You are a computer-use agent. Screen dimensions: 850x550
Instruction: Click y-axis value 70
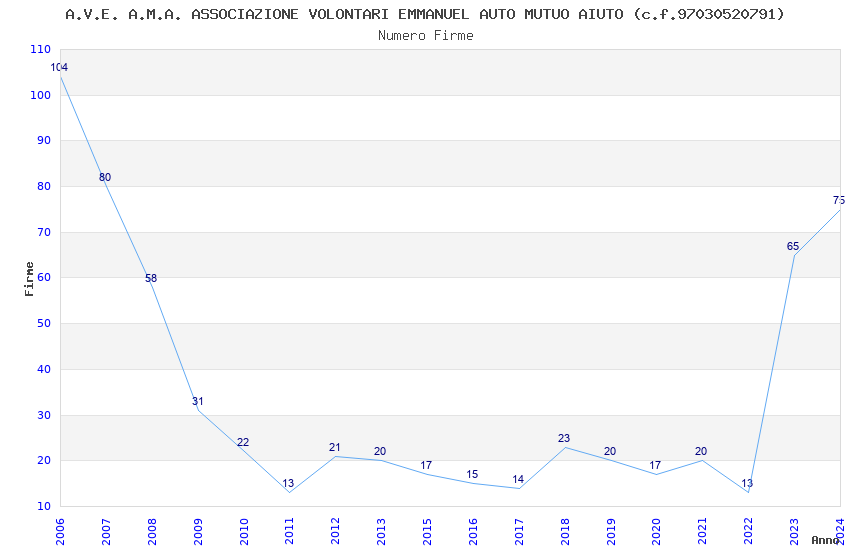click(x=44, y=232)
